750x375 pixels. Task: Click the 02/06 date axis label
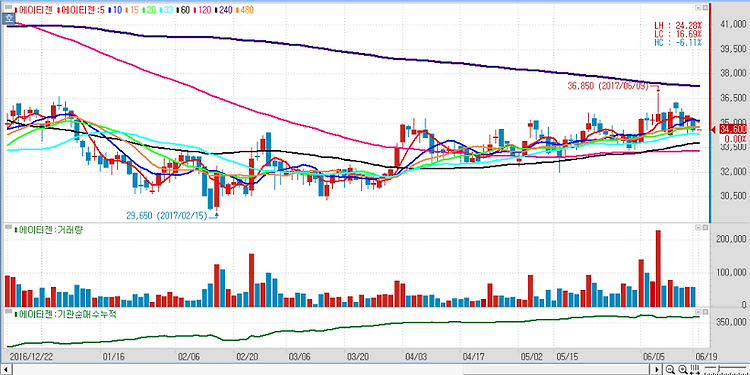(188, 356)
